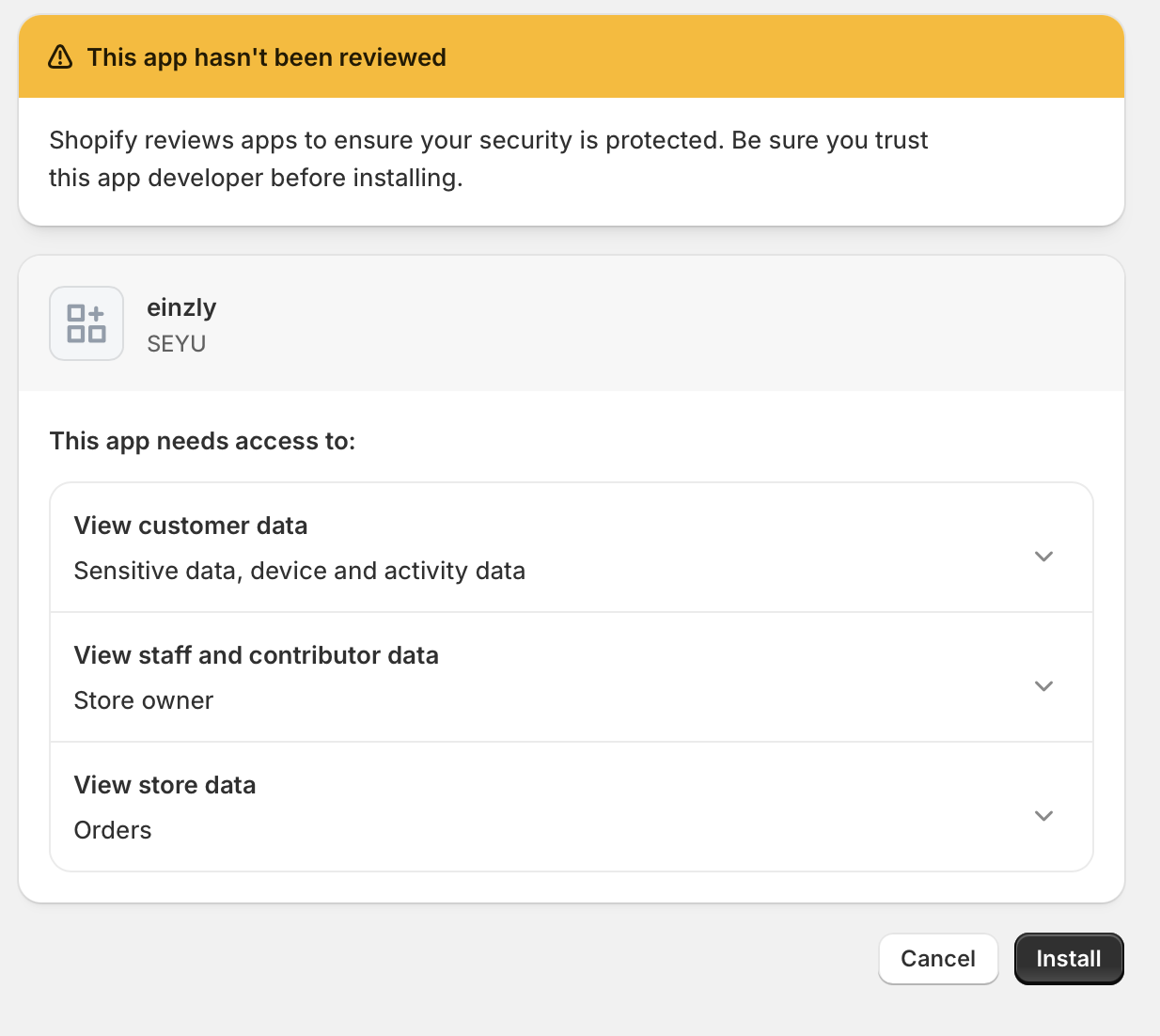This screenshot has height=1036, width=1160.
Task: Click the einzly app placeholder icon
Action: (x=86, y=323)
